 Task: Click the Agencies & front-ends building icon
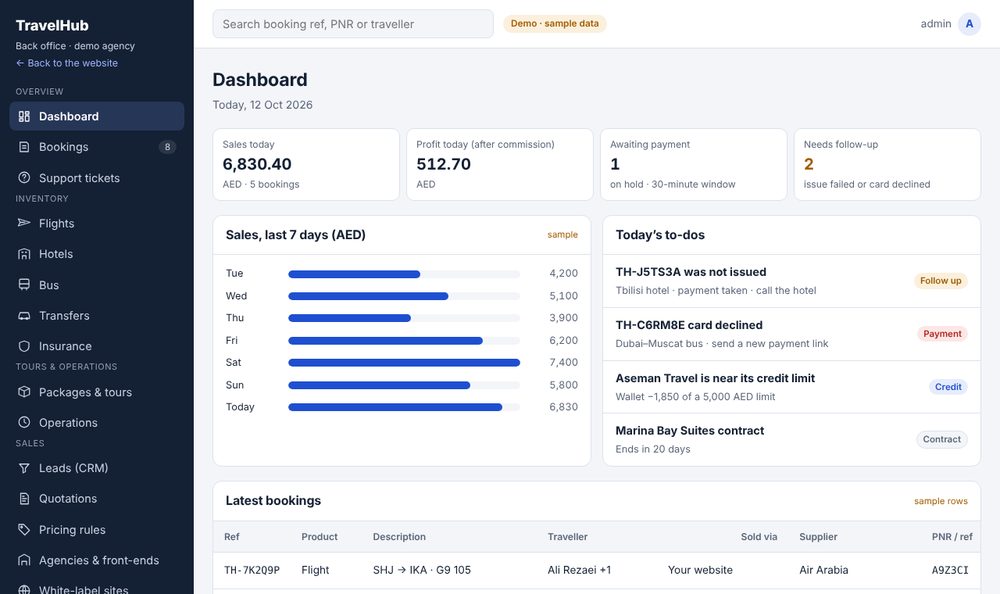click(x=24, y=560)
